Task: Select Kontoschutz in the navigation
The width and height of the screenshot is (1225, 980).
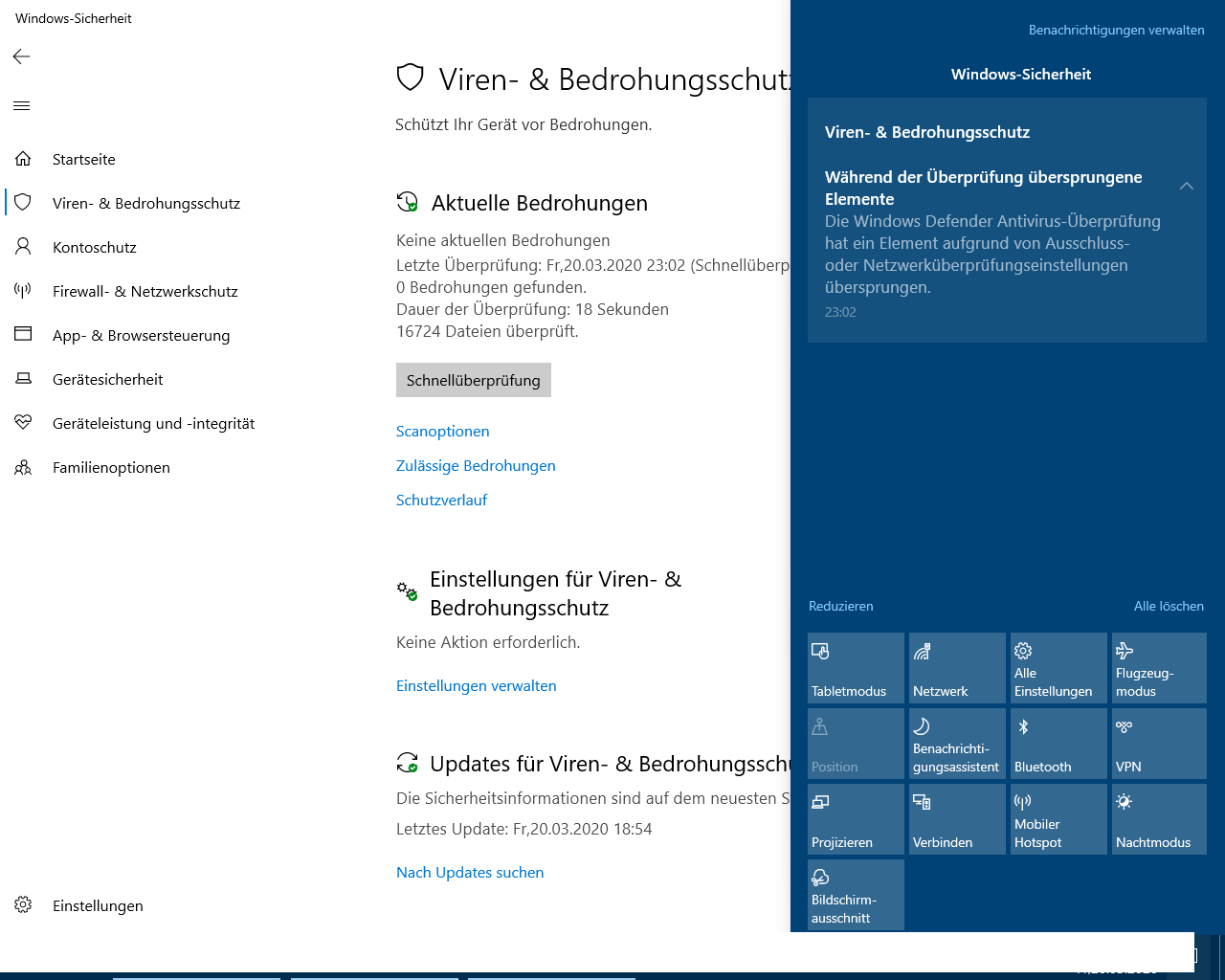Action: (95, 247)
